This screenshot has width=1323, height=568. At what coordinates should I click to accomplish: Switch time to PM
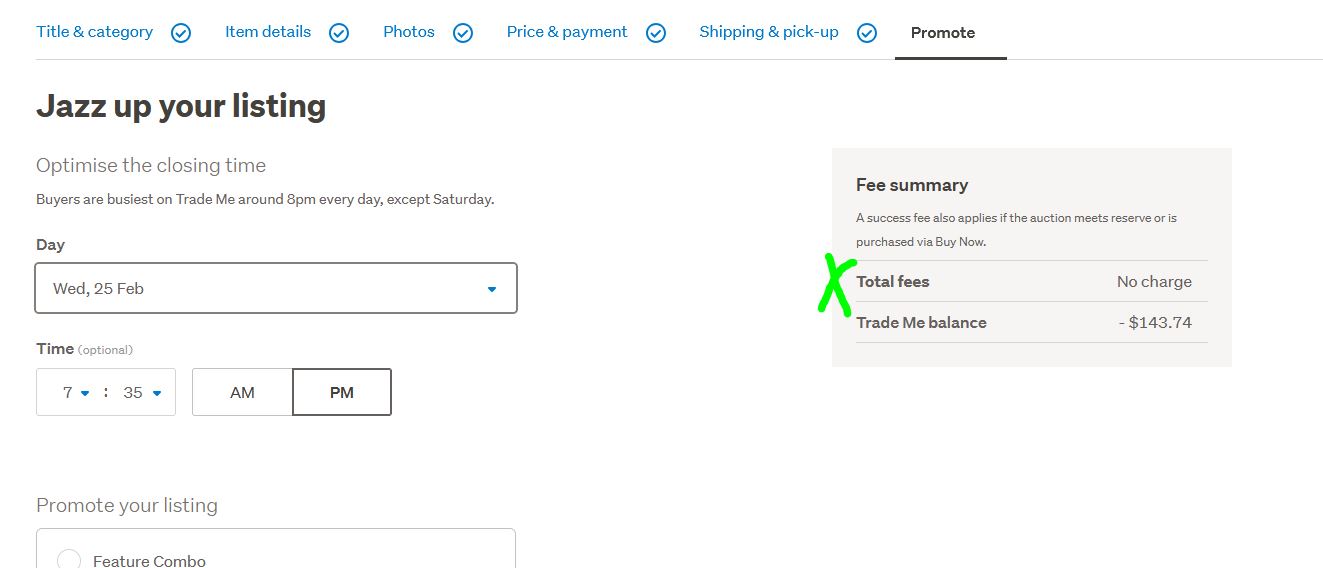pyautogui.click(x=341, y=392)
